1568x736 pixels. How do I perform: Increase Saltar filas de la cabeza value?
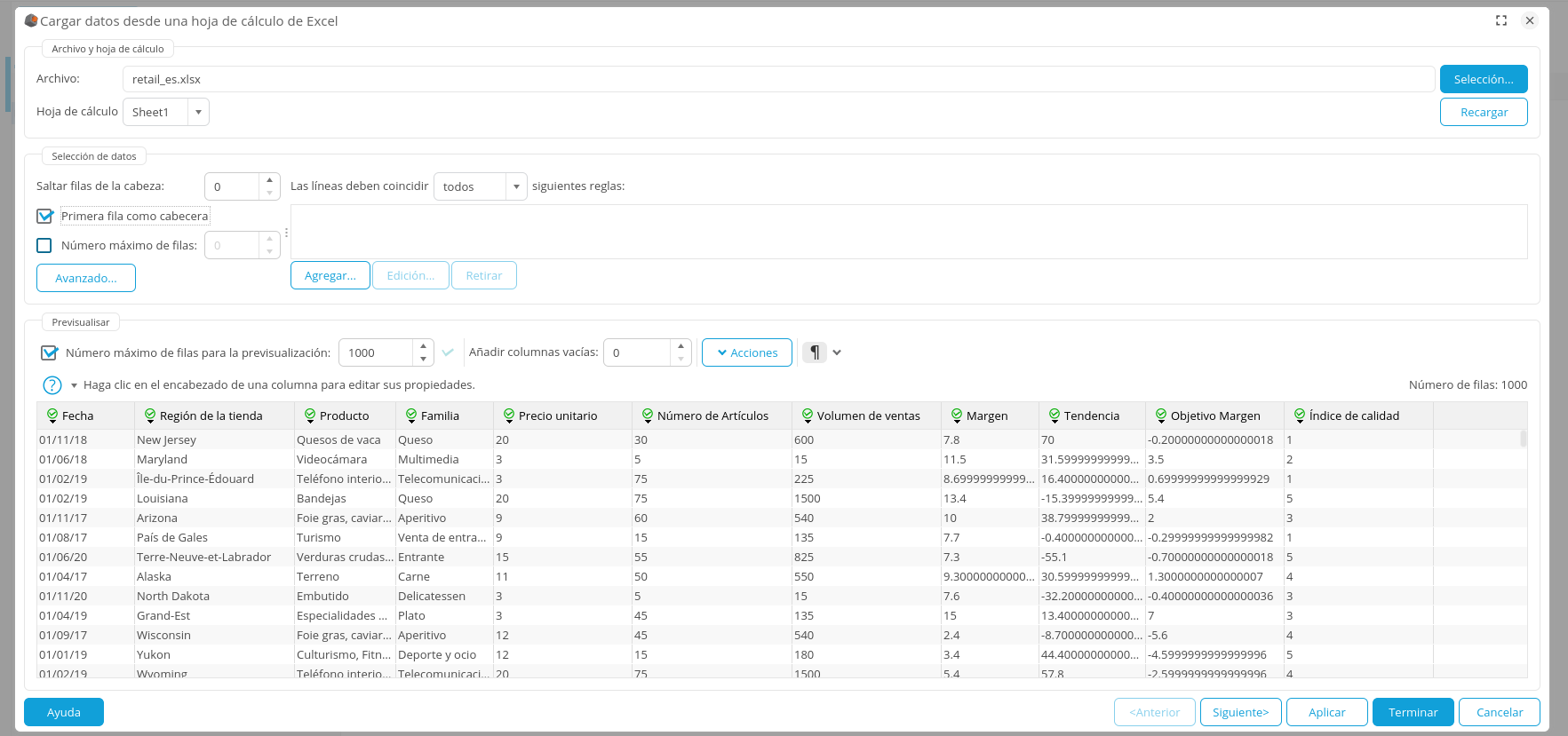point(269,180)
